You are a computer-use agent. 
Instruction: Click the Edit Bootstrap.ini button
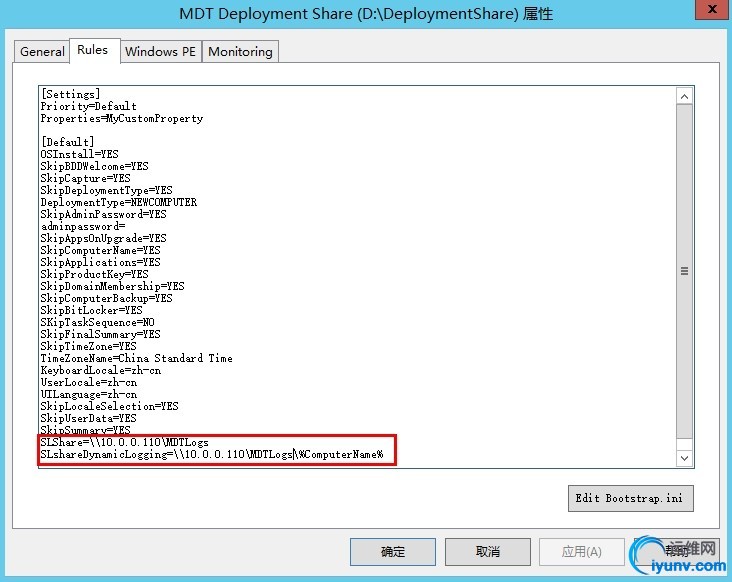(x=630, y=498)
